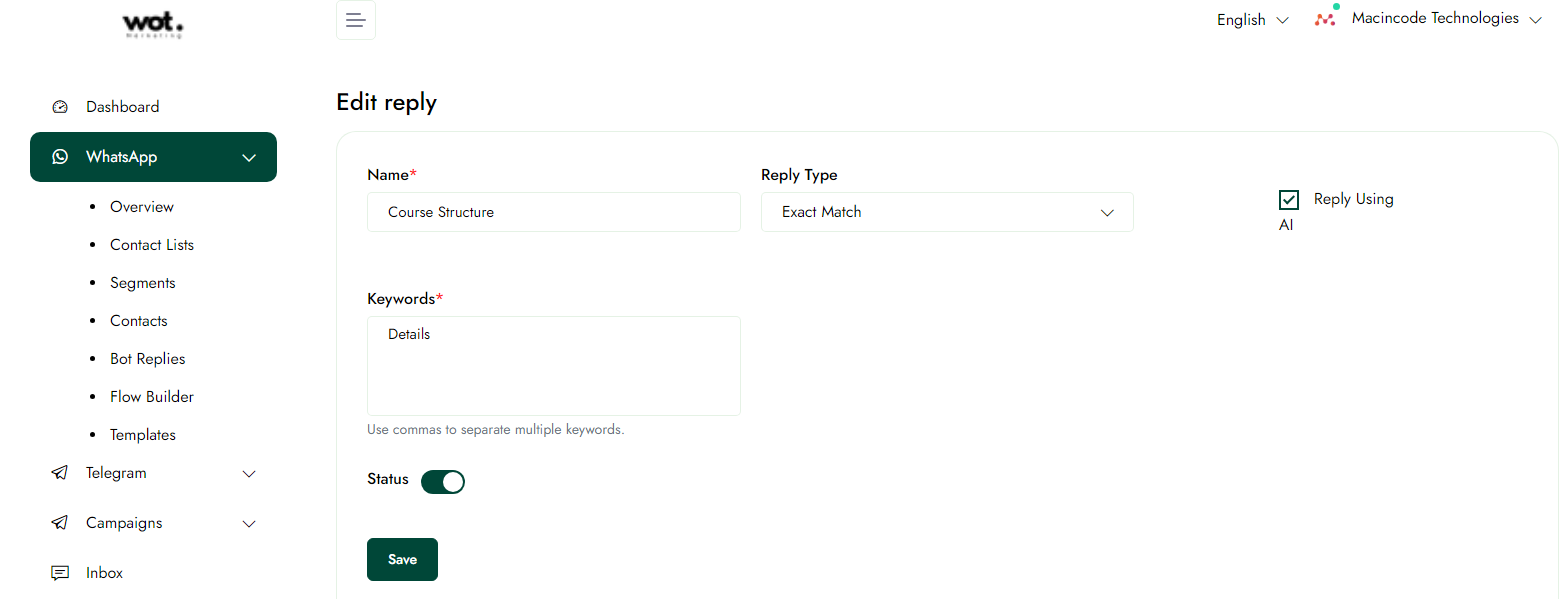
Task: Click the Inbox message icon
Action: coord(60,573)
